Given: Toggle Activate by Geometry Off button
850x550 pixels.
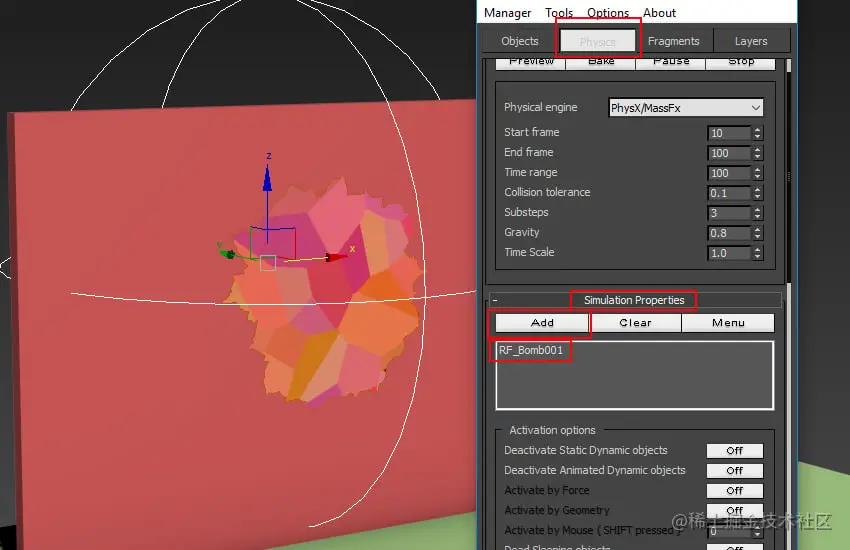Looking at the screenshot, I should tap(735, 510).
